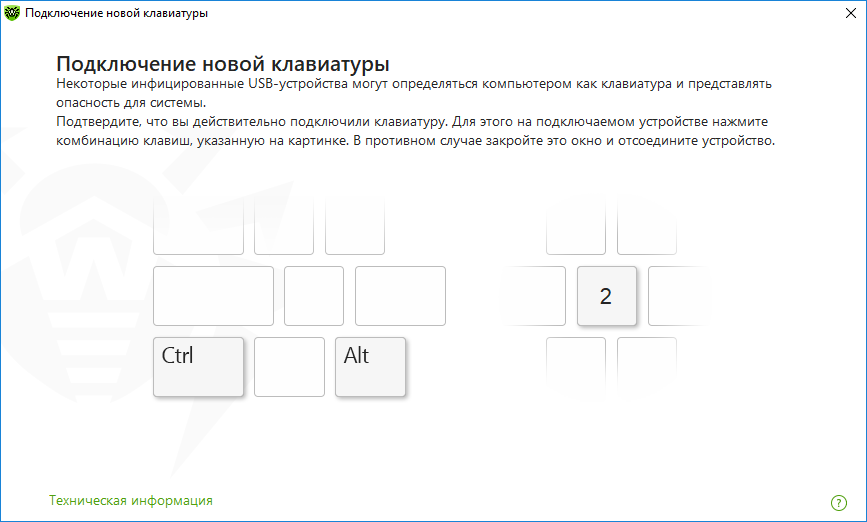The width and height of the screenshot is (867, 522).
Task: Click the sentence beginning Некоторые инфицированные USB-устройства
Action: coord(414,93)
